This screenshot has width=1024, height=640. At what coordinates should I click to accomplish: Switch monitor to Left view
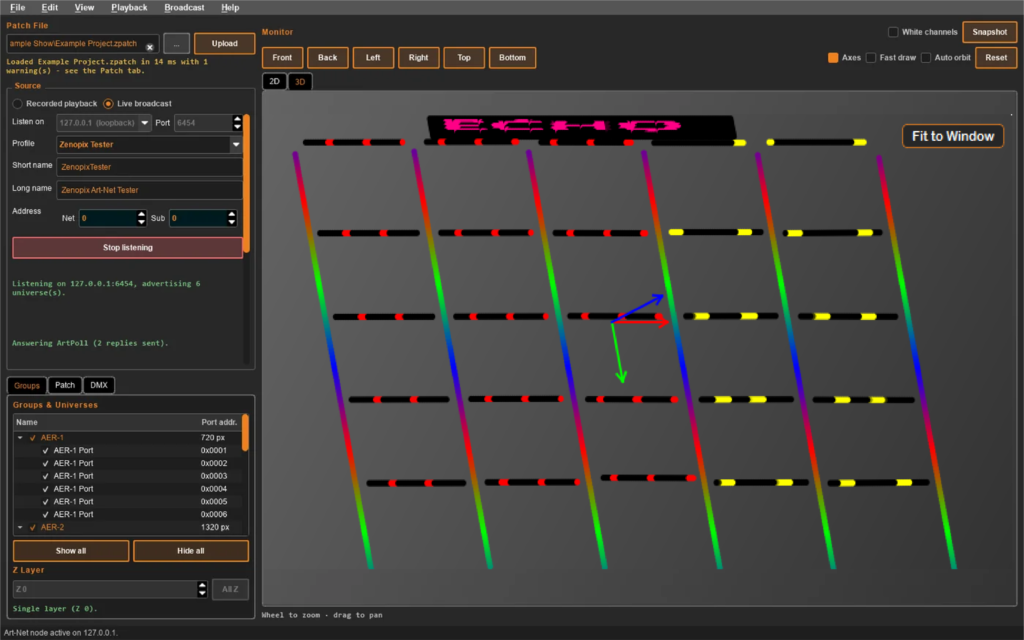pos(373,57)
